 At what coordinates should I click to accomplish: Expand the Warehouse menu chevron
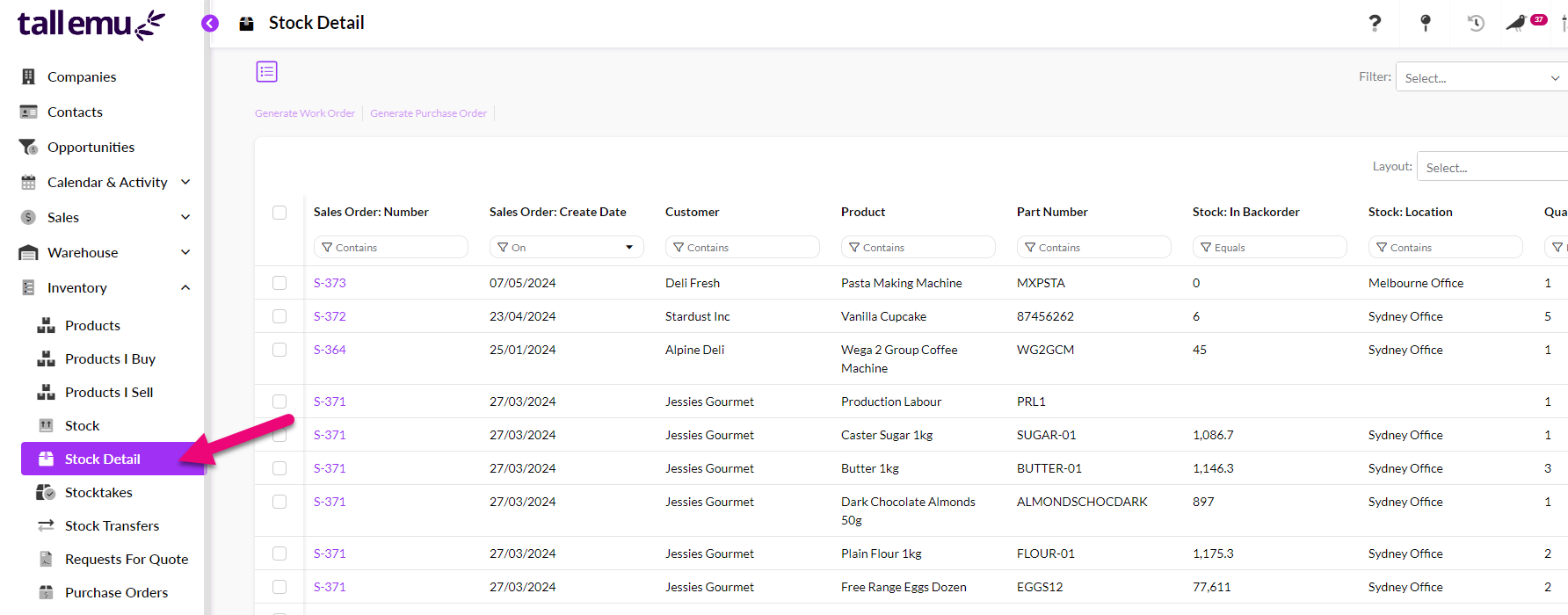(185, 252)
